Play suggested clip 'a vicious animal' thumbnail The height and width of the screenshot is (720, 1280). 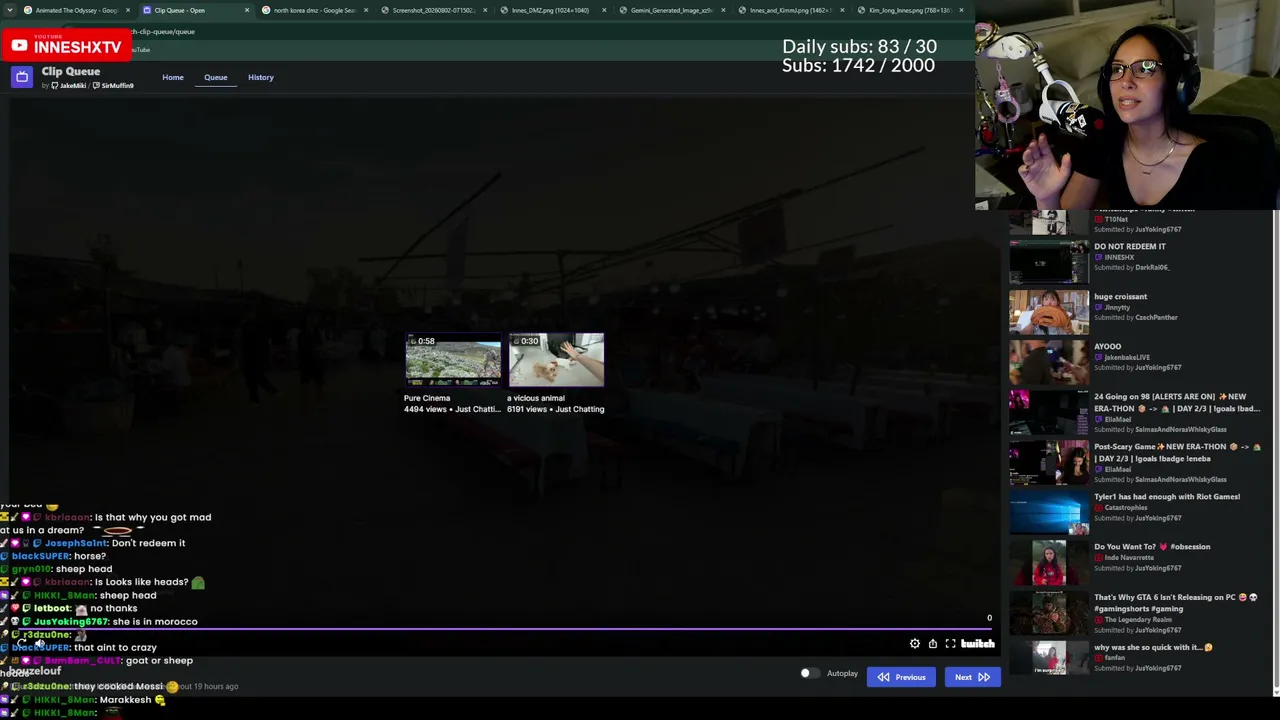click(556, 360)
